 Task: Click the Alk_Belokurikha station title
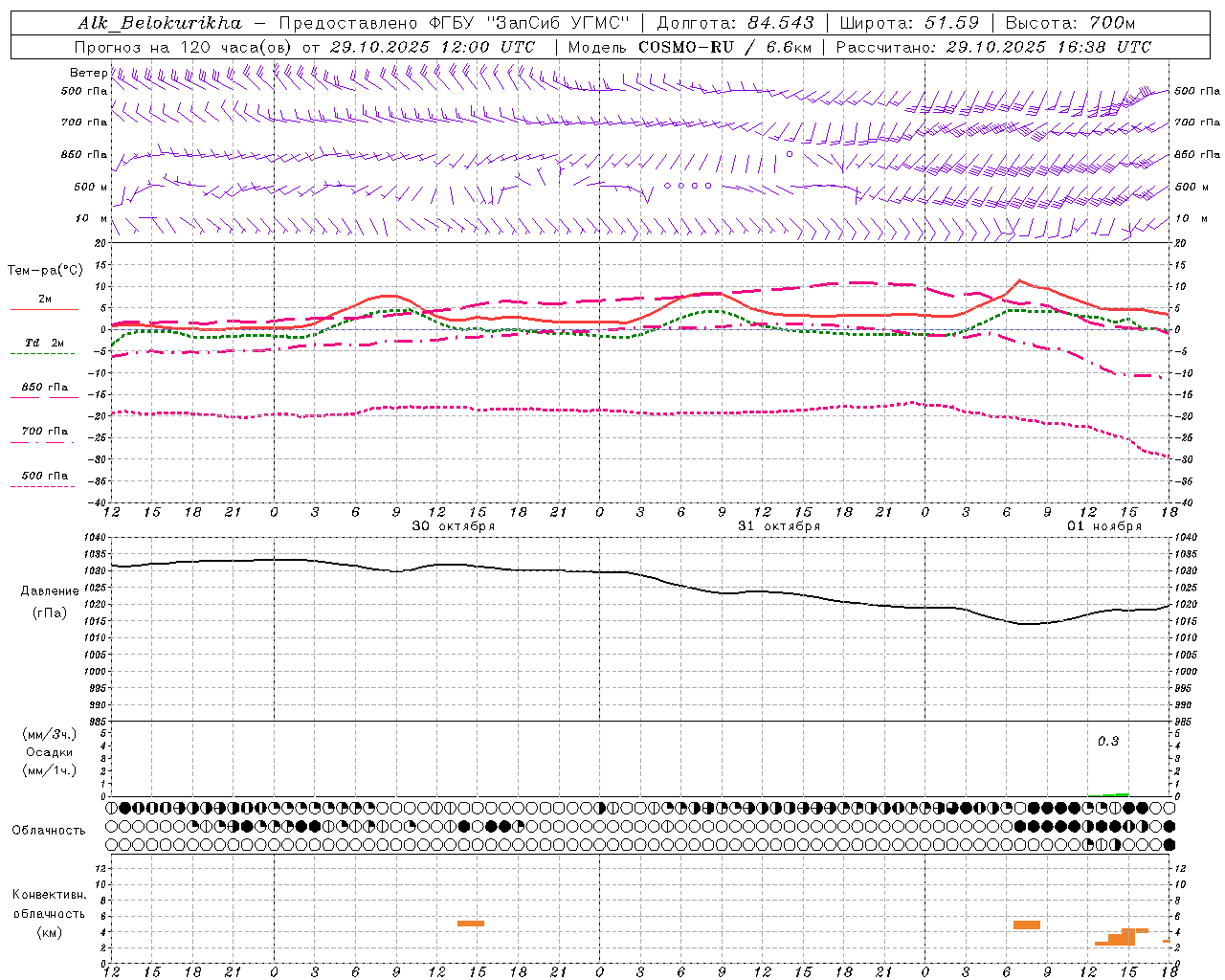[160, 23]
